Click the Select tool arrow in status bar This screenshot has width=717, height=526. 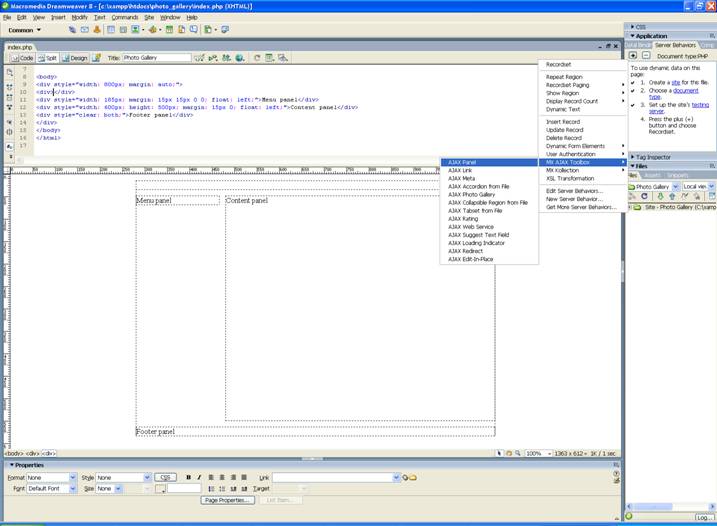click(499, 453)
